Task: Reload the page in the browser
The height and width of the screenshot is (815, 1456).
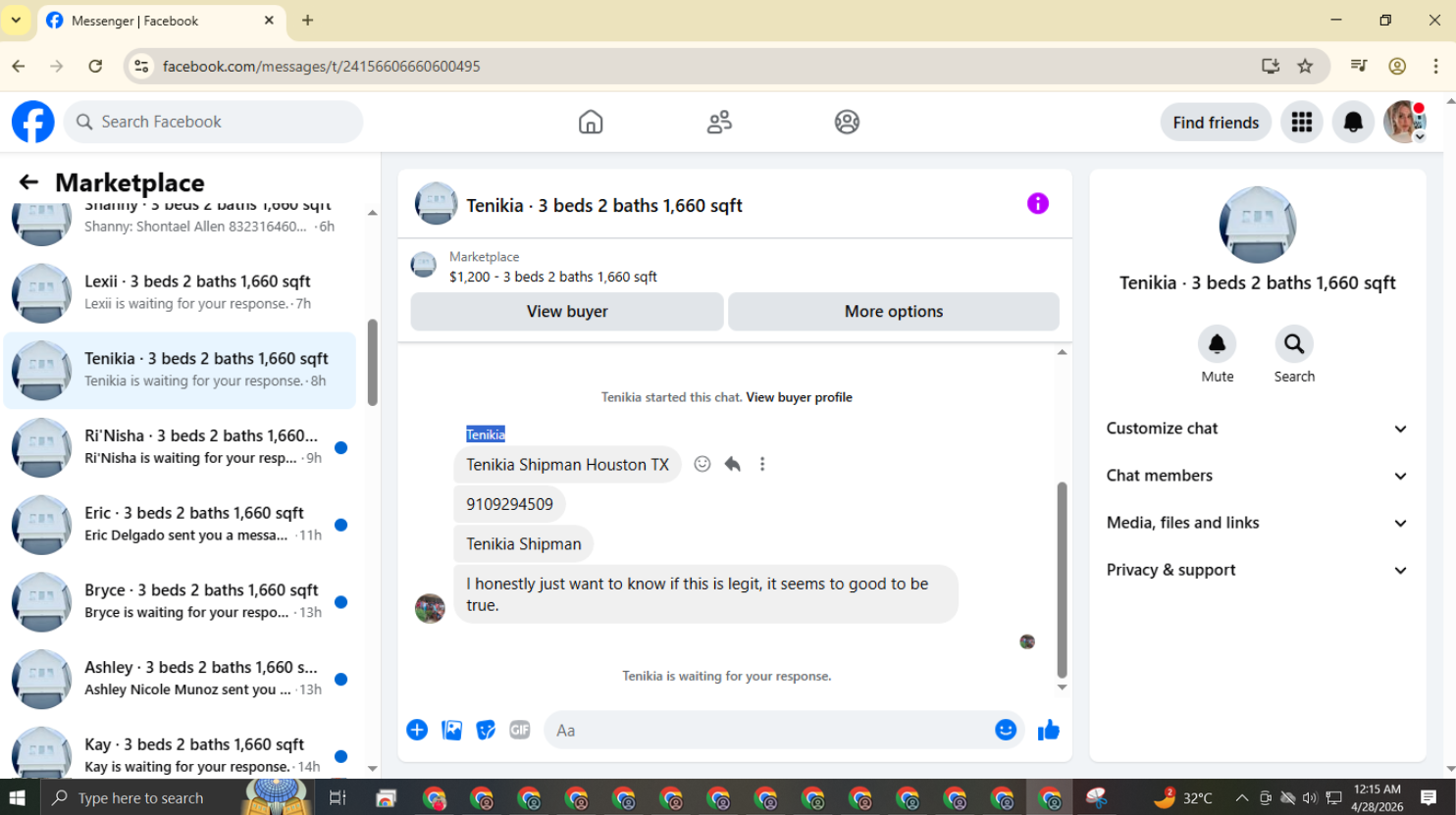Action: tap(95, 66)
